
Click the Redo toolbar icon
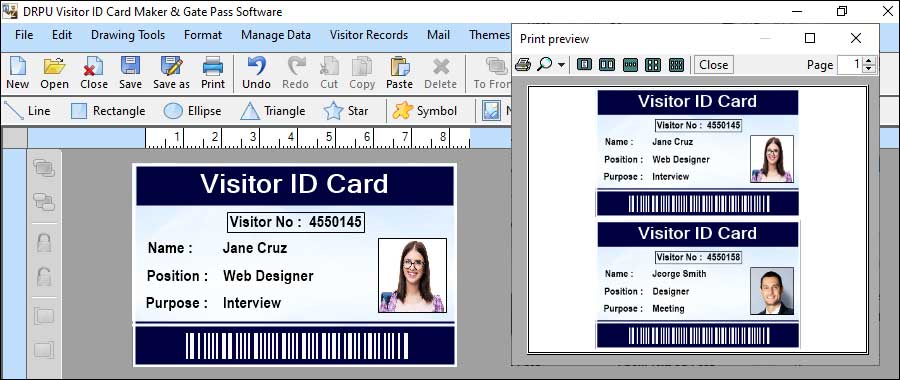[x=296, y=73]
